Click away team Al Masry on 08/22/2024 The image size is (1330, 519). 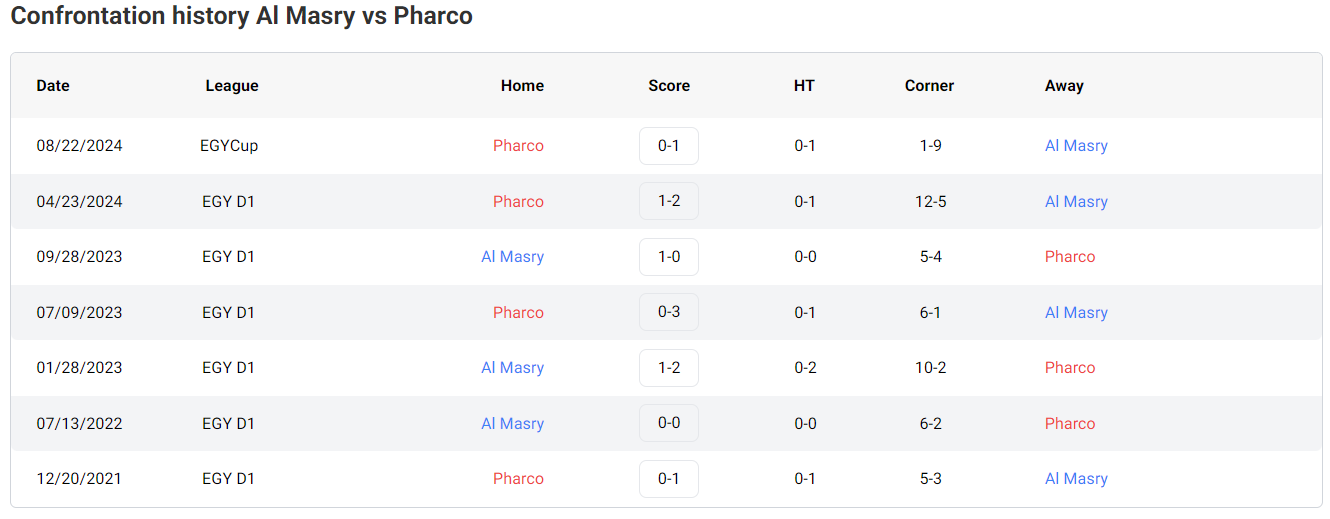tap(1076, 146)
